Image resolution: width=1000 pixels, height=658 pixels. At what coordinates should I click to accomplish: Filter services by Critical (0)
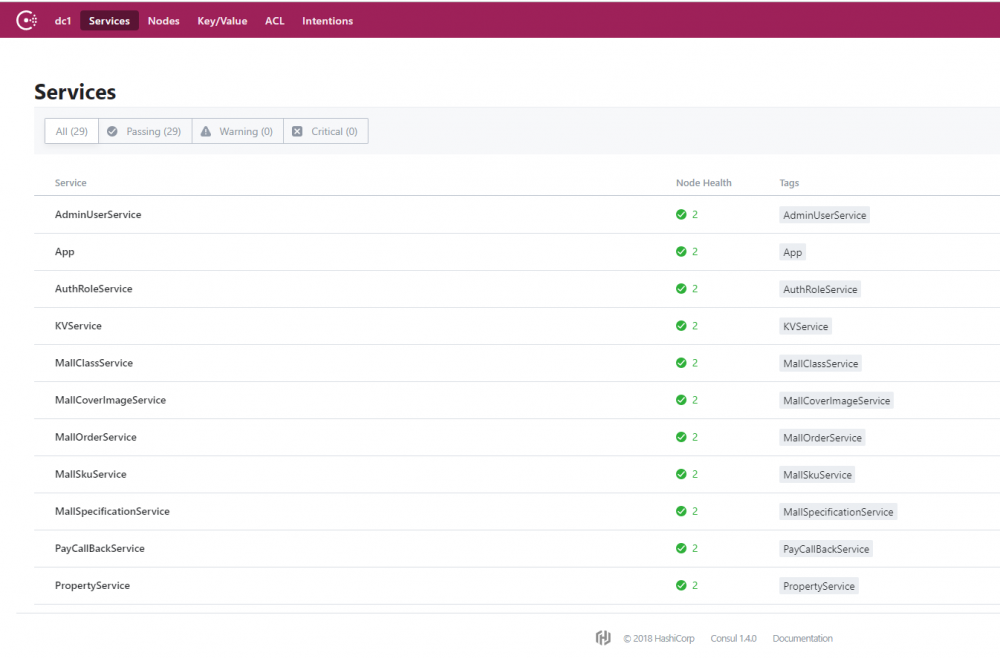[325, 131]
